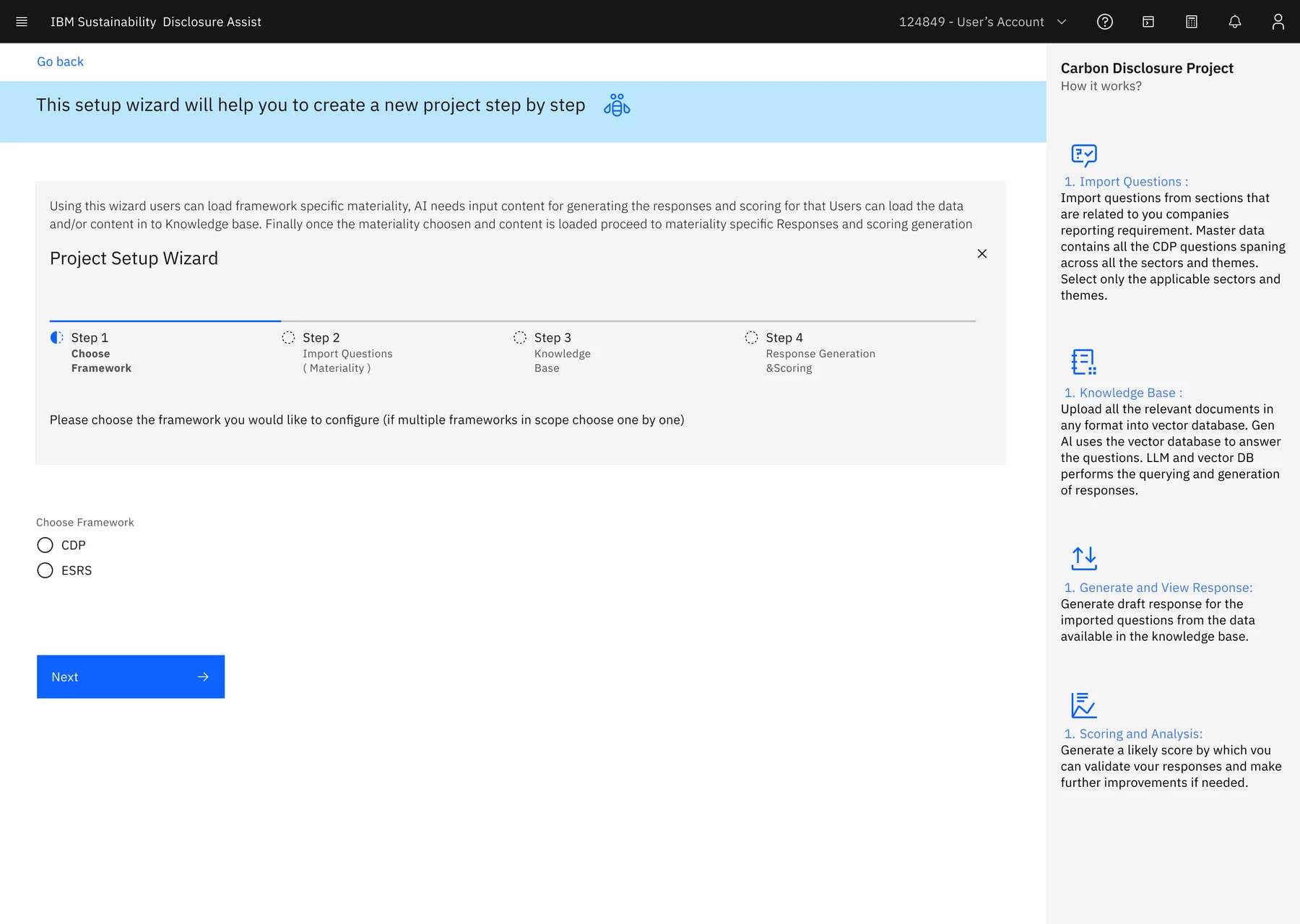
Task: Select the CDP framework radio button
Action: coord(45,545)
